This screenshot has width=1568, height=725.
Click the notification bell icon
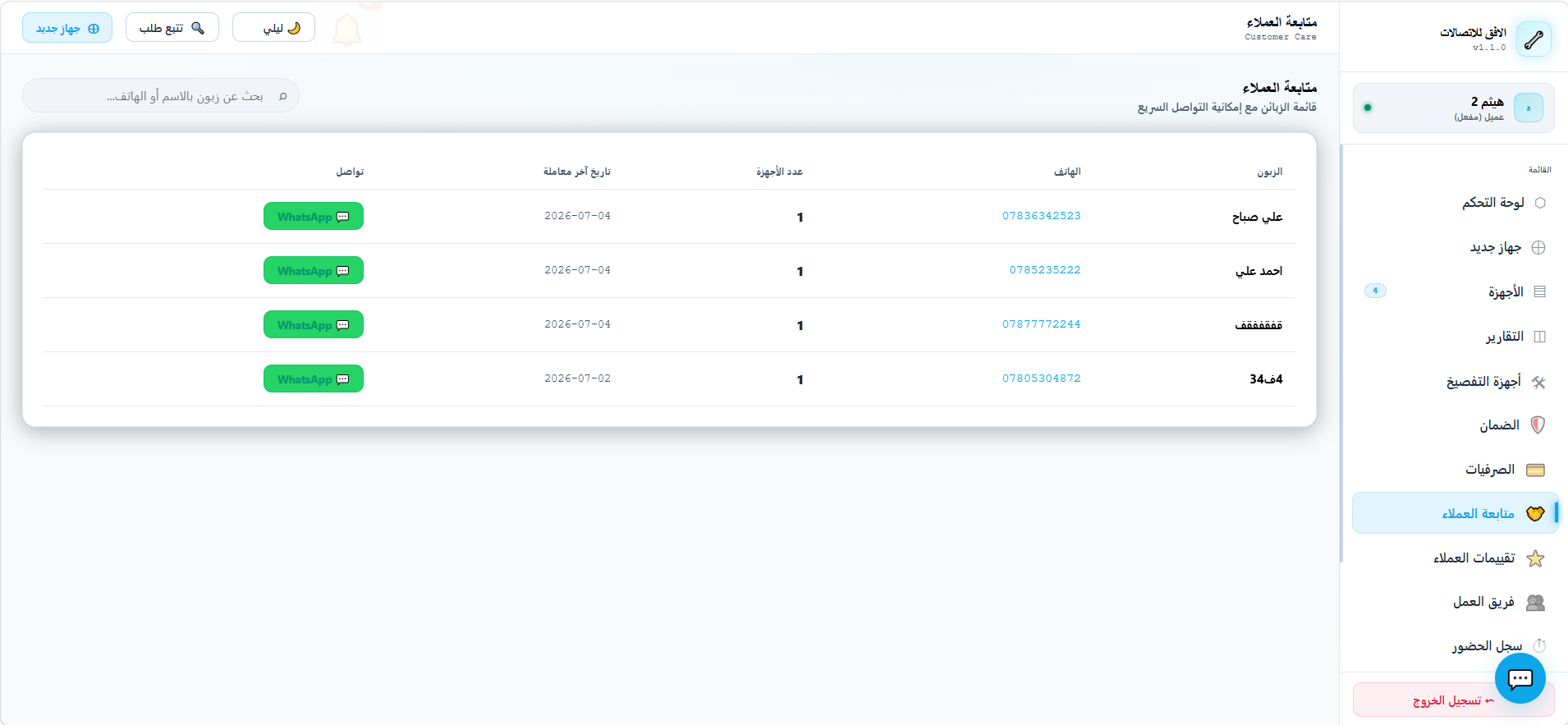click(346, 30)
